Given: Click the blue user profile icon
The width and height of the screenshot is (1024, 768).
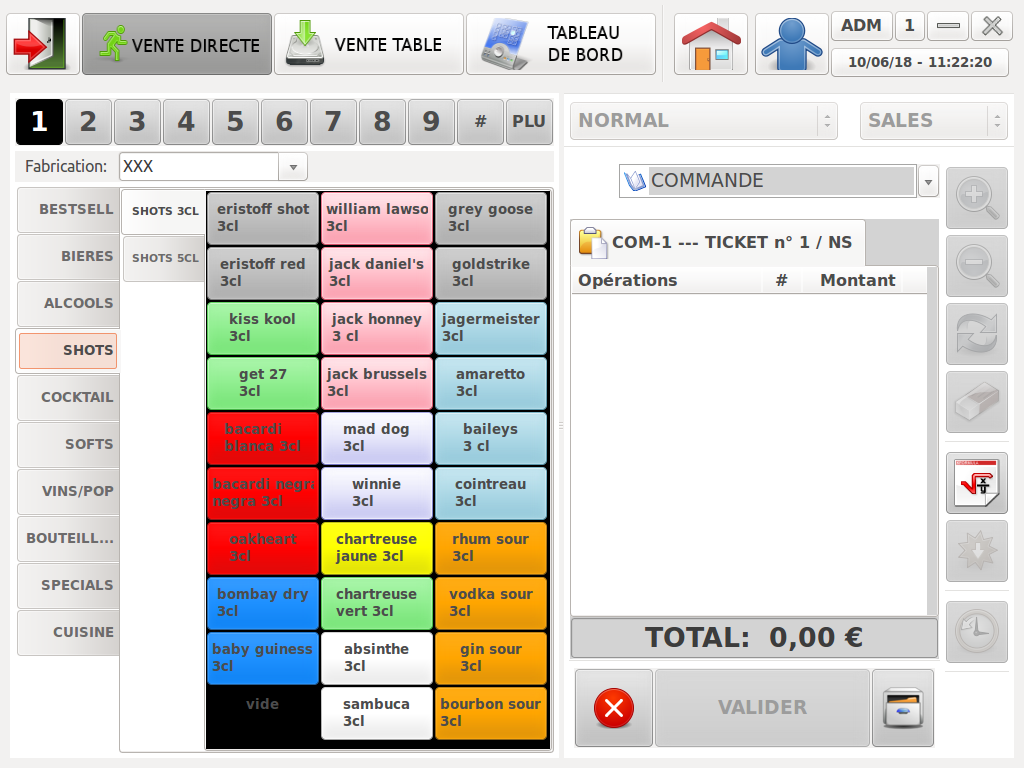Looking at the screenshot, I should (792, 44).
